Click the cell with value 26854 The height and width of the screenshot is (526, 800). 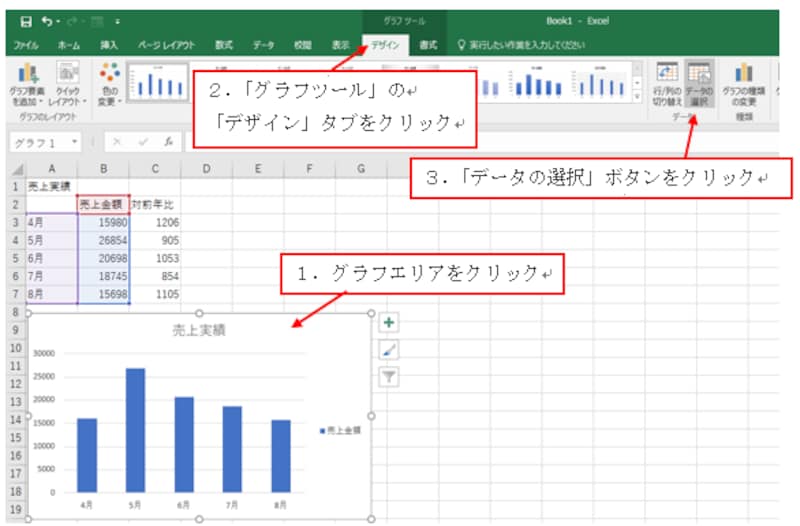(104, 240)
